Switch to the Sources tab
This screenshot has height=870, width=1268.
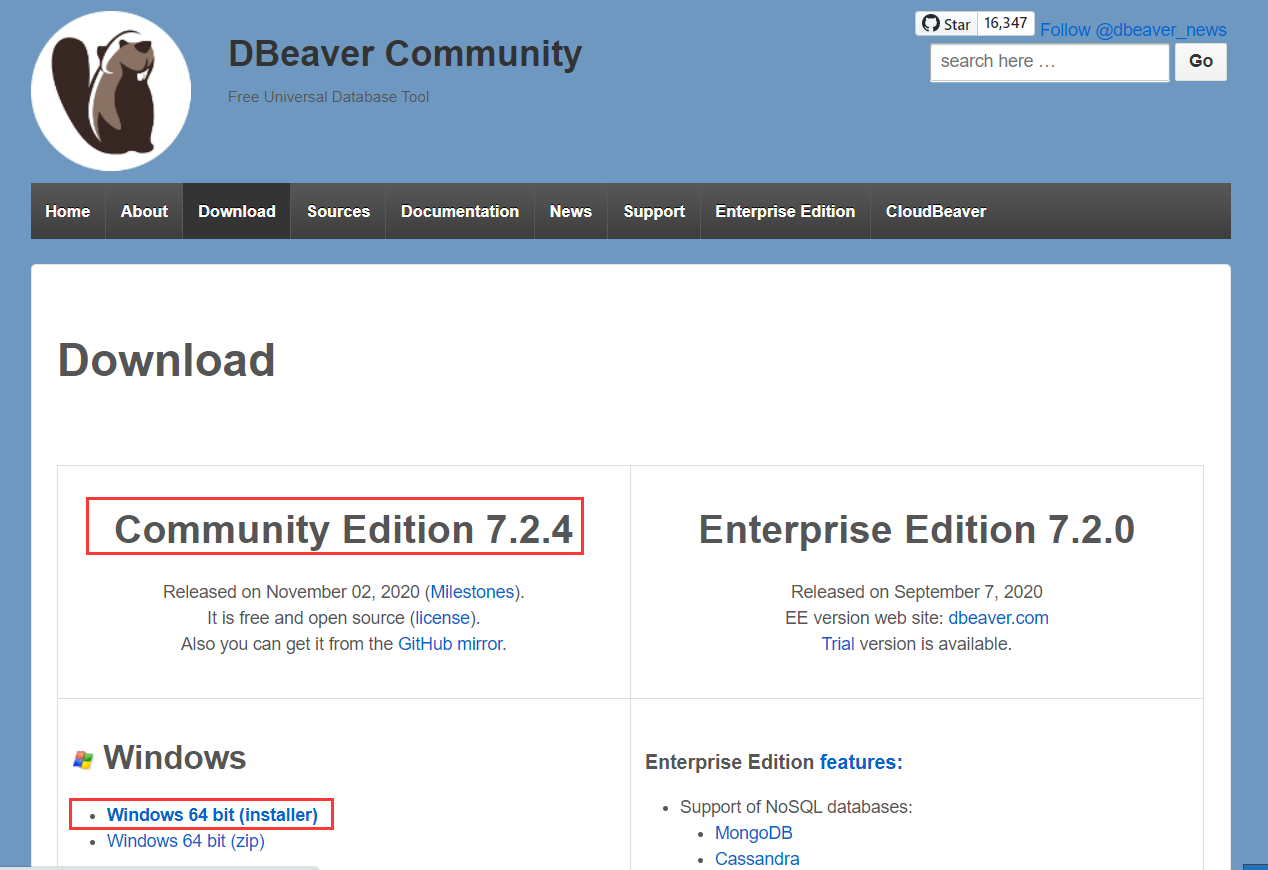point(338,211)
